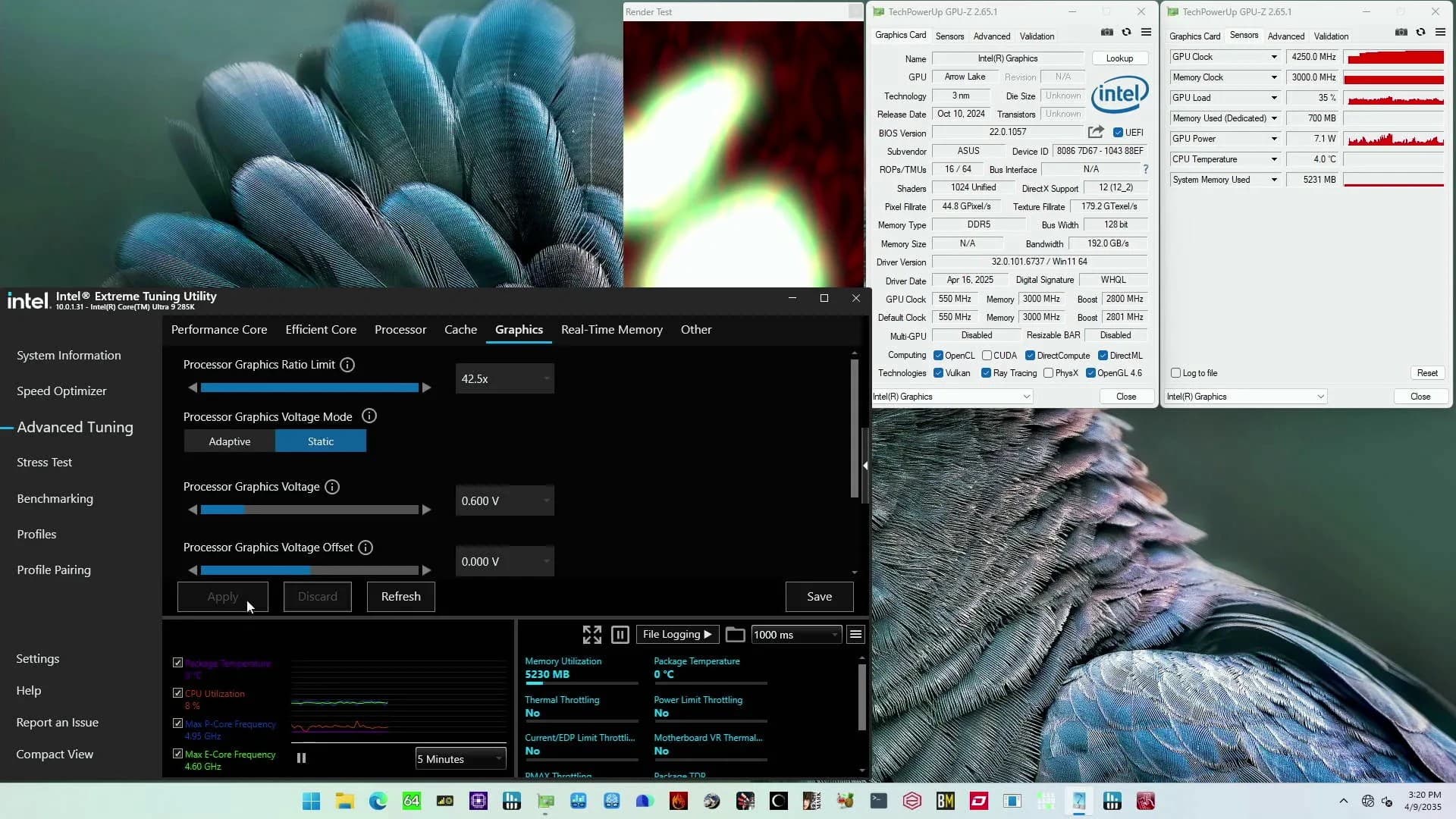Click the Processor Graphics Voltage slider
1456x819 pixels.
pos(309,510)
